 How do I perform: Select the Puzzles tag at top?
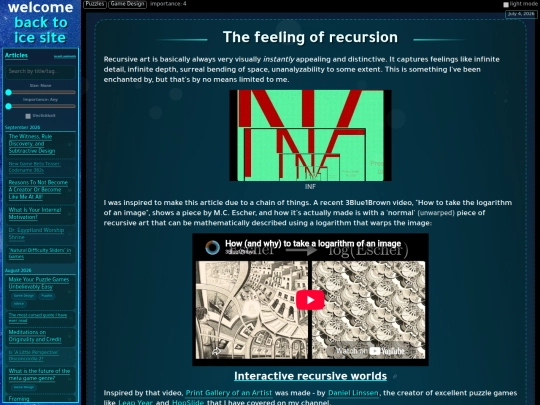click(95, 4)
